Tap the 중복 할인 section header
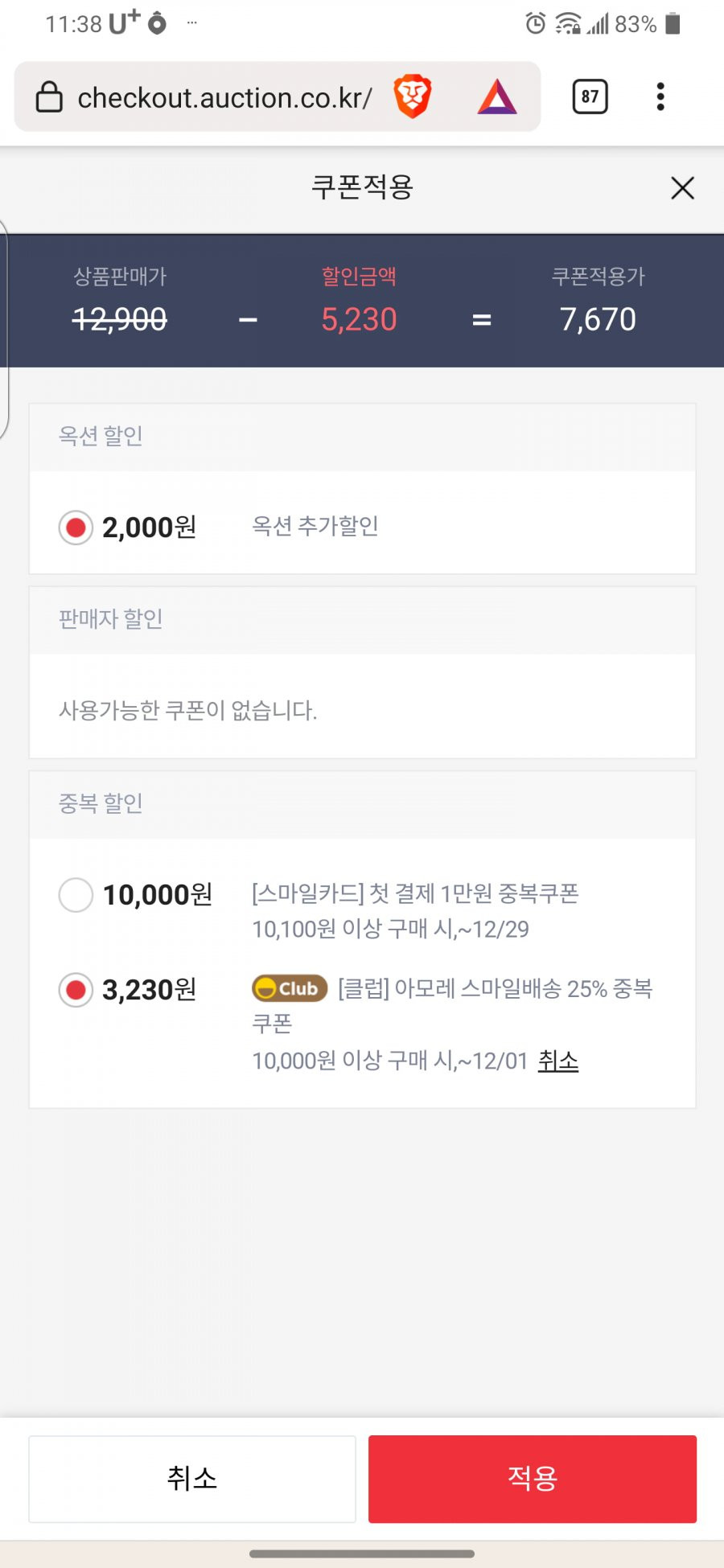 click(x=362, y=805)
